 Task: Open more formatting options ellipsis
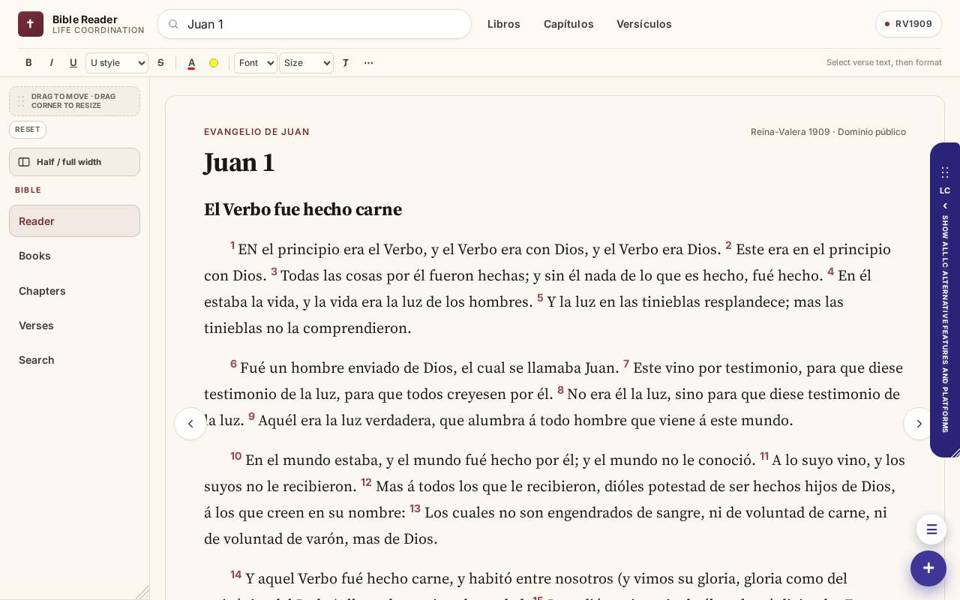coord(369,62)
